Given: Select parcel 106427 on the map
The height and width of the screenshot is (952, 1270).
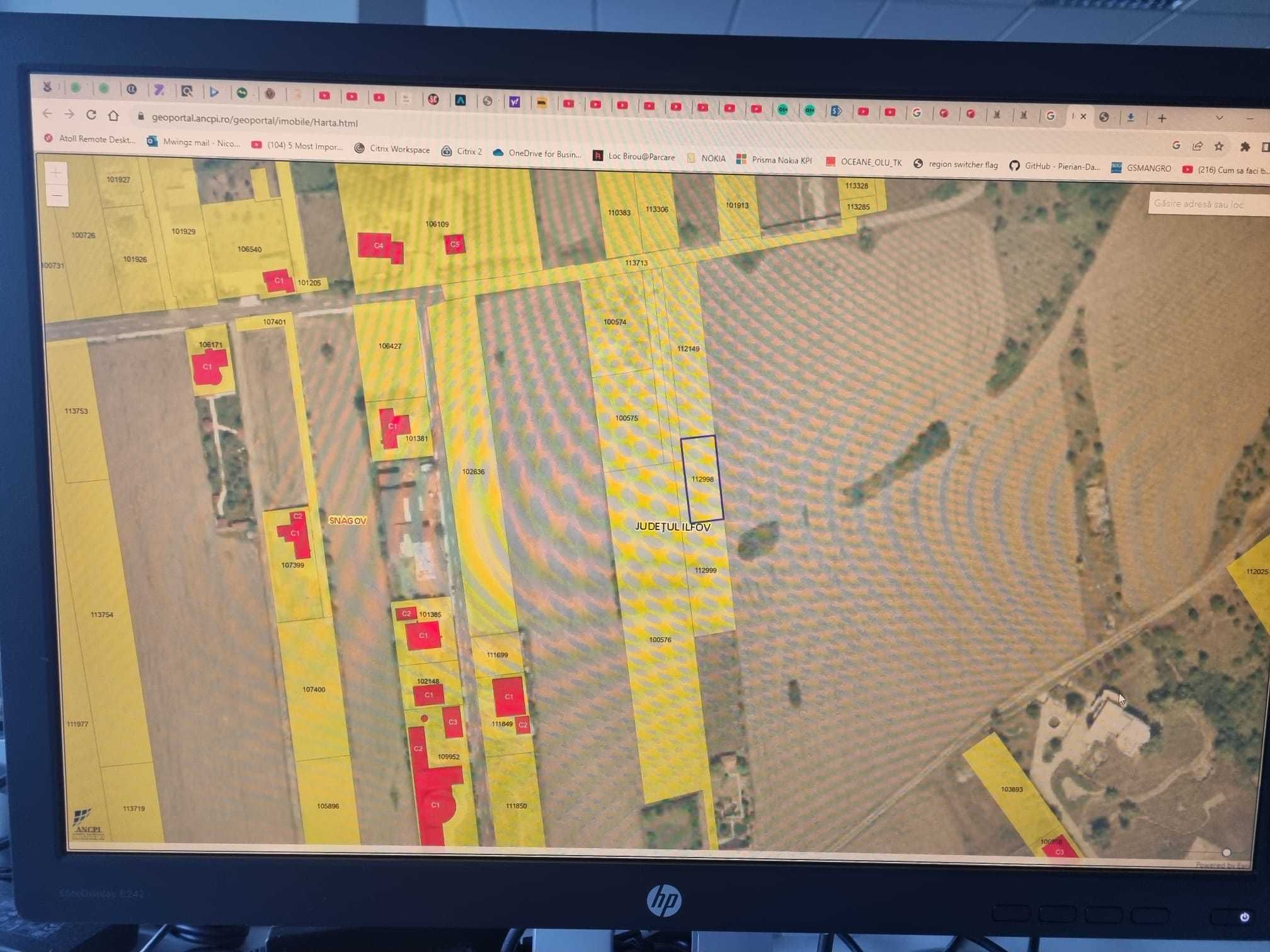Looking at the screenshot, I should tap(390, 346).
